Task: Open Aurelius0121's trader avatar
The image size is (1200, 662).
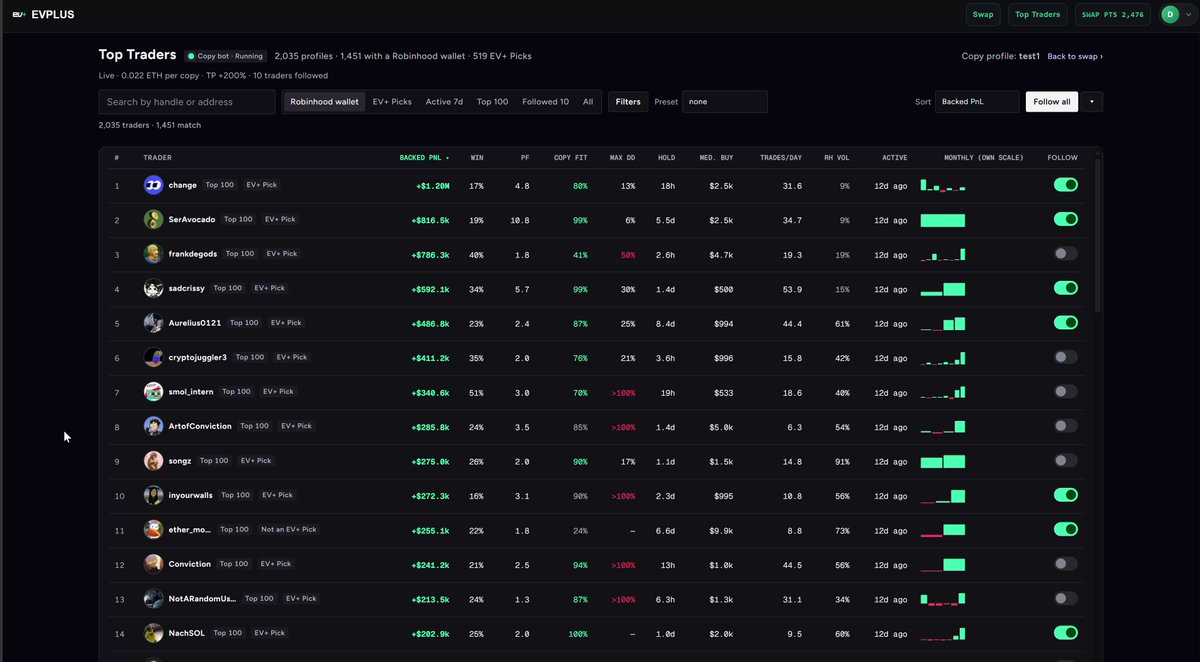Action: [x=153, y=323]
